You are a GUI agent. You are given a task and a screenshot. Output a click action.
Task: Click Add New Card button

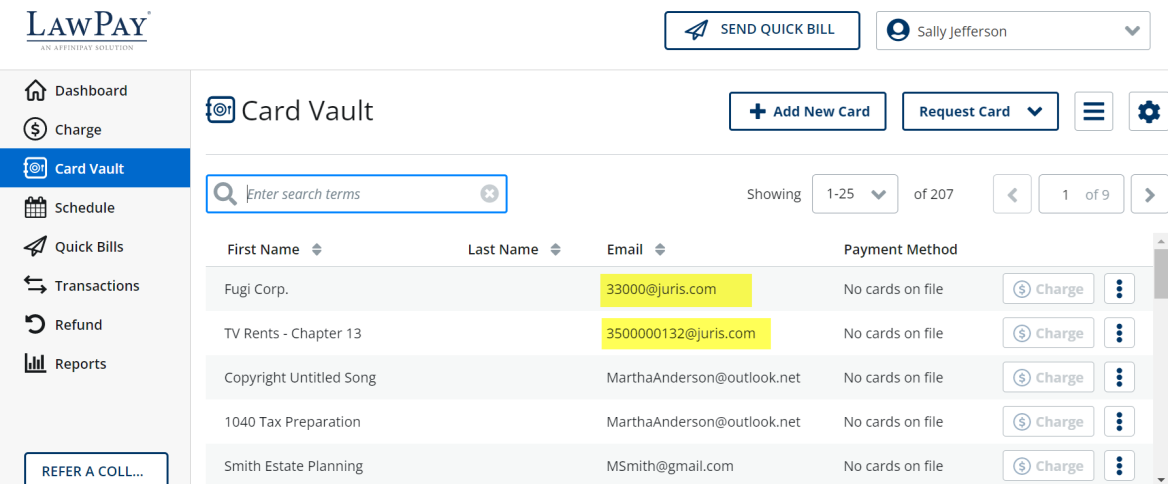click(807, 111)
